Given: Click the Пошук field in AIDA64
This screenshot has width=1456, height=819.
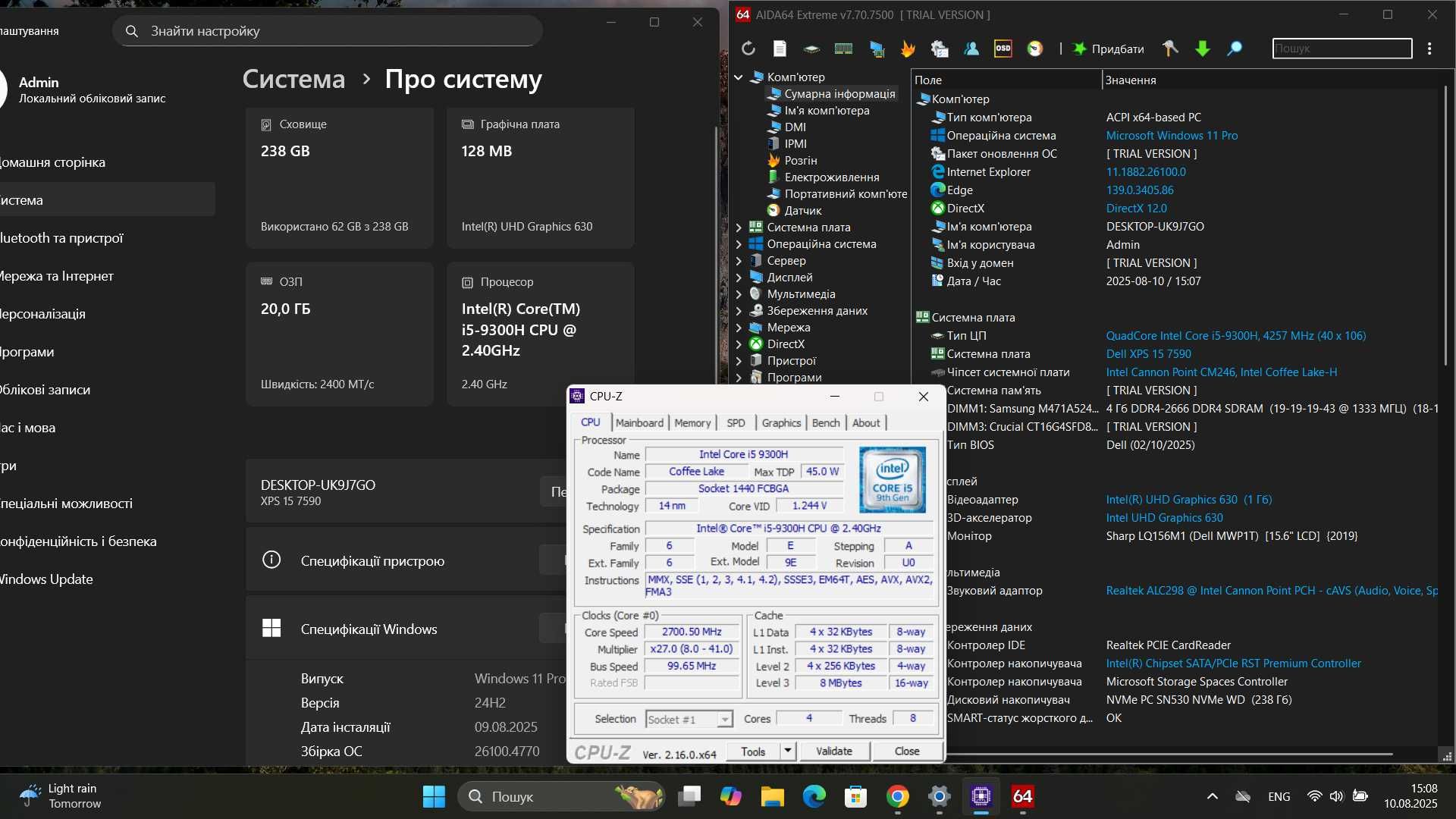Looking at the screenshot, I should (x=1342, y=49).
